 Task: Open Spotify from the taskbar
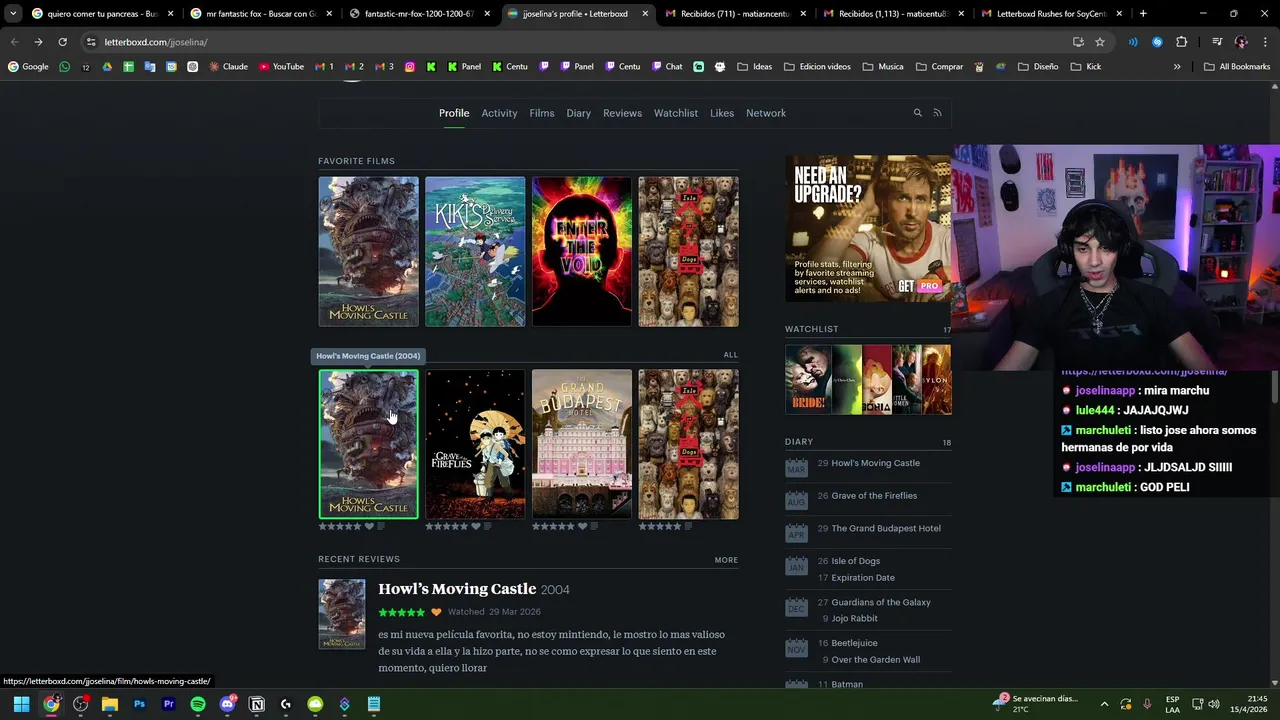pos(198,704)
